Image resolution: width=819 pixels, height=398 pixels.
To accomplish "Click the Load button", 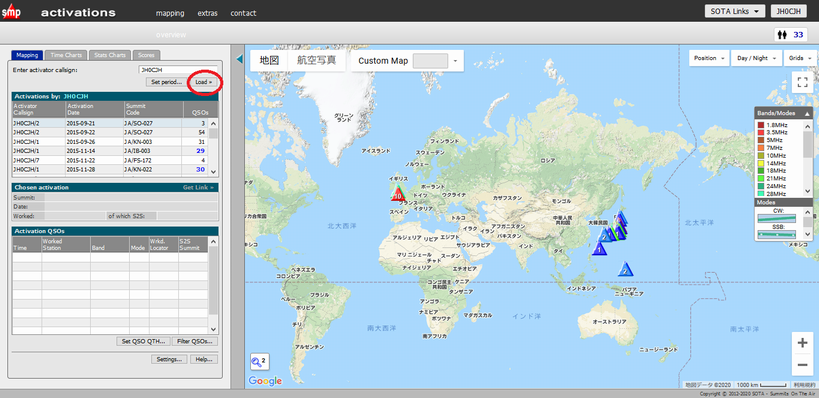I will click(x=204, y=82).
